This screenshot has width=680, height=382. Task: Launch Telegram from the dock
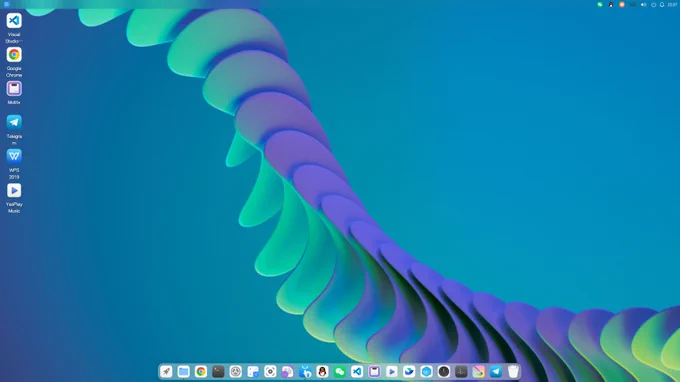click(496, 372)
